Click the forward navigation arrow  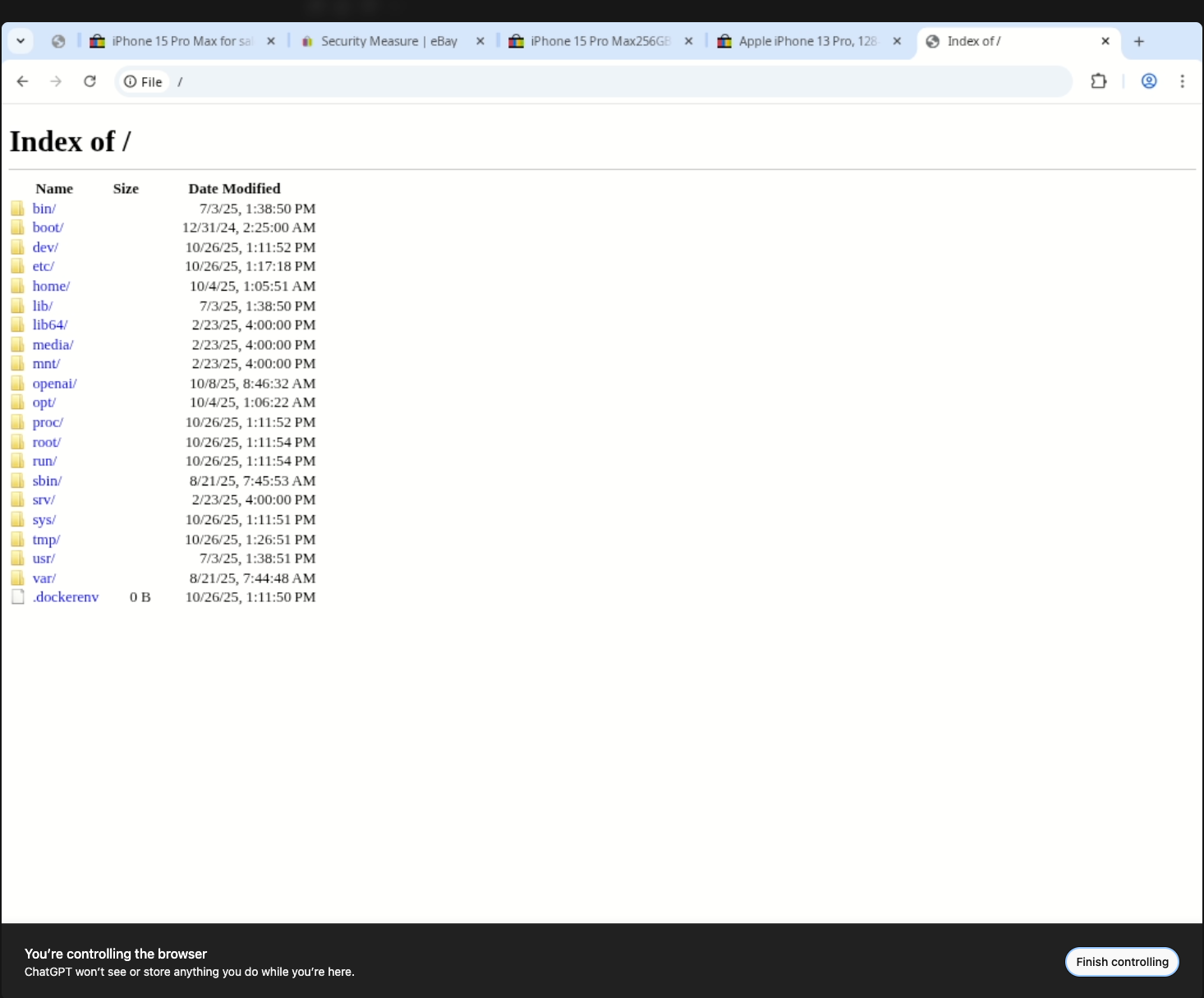point(56,81)
